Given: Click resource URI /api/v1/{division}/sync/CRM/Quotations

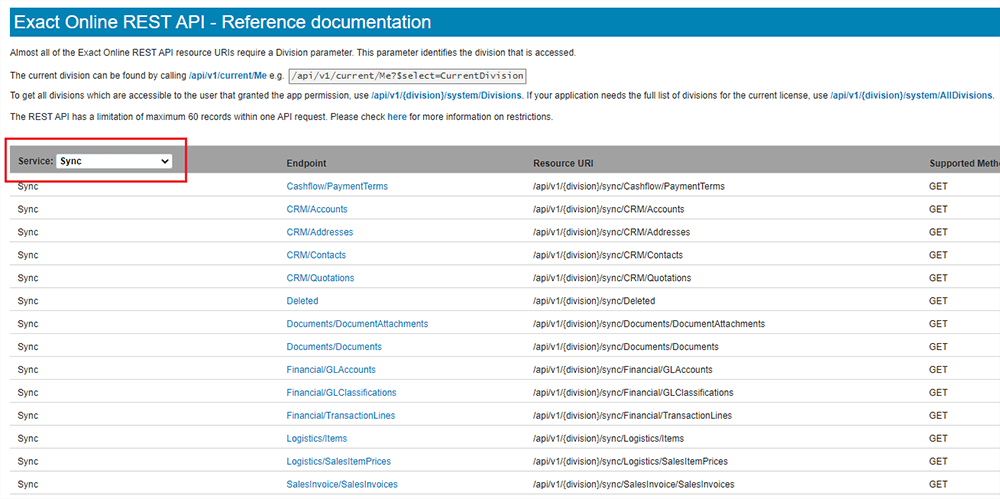Looking at the screenshot, I should tap(612, 278).
